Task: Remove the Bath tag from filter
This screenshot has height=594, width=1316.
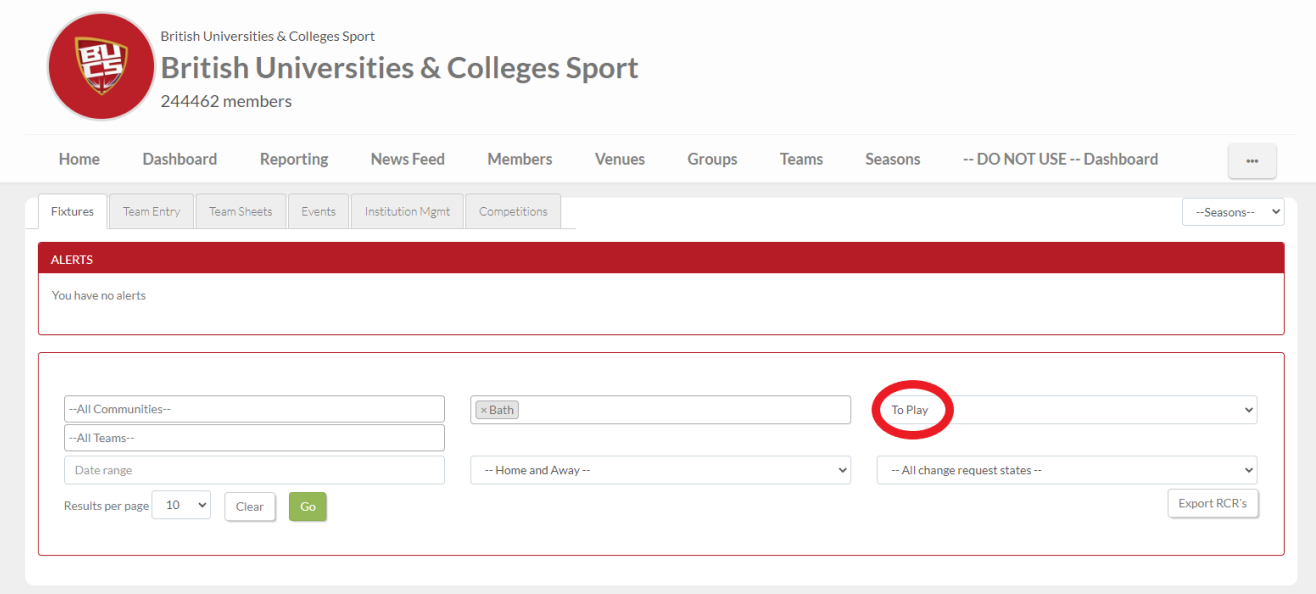Action: click(483, 410)
